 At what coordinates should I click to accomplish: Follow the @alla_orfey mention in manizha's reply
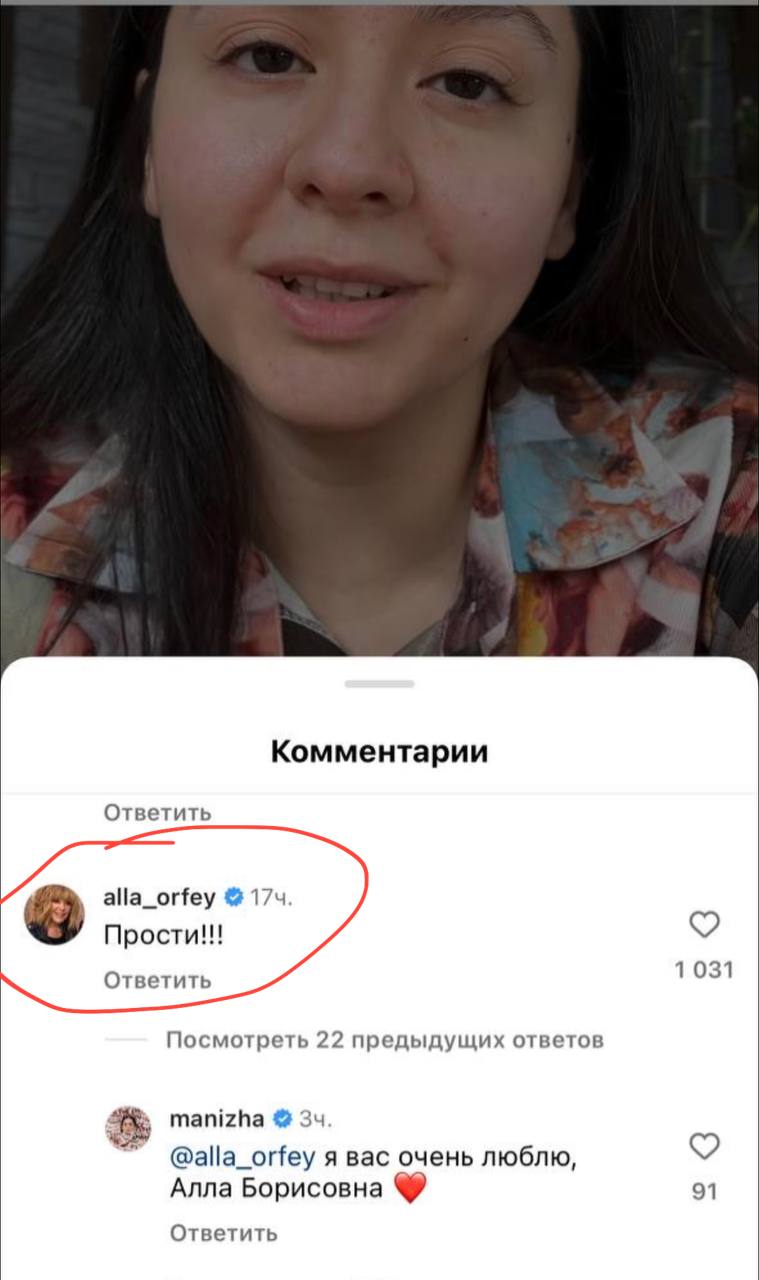242,1158
